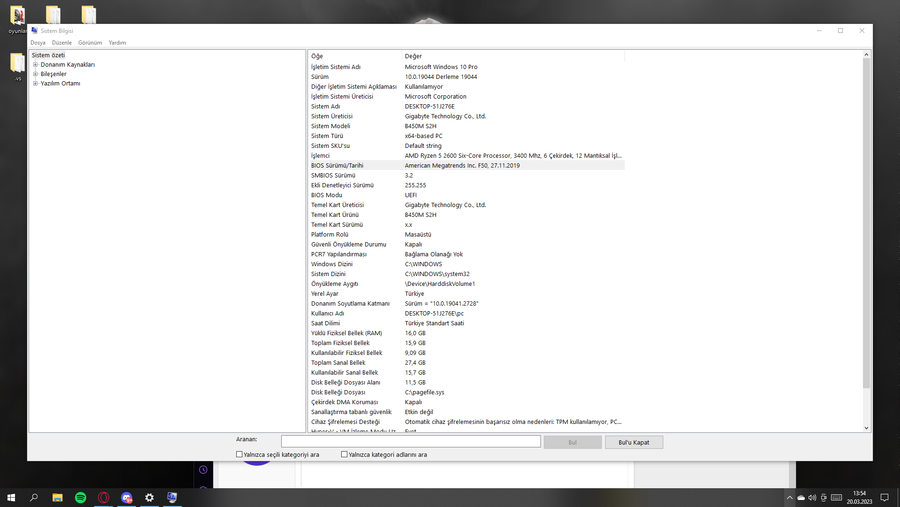The height and width of the screenshot is (507, 900).
Task: Open Spotify from taskbar
Action: point(80,498)
